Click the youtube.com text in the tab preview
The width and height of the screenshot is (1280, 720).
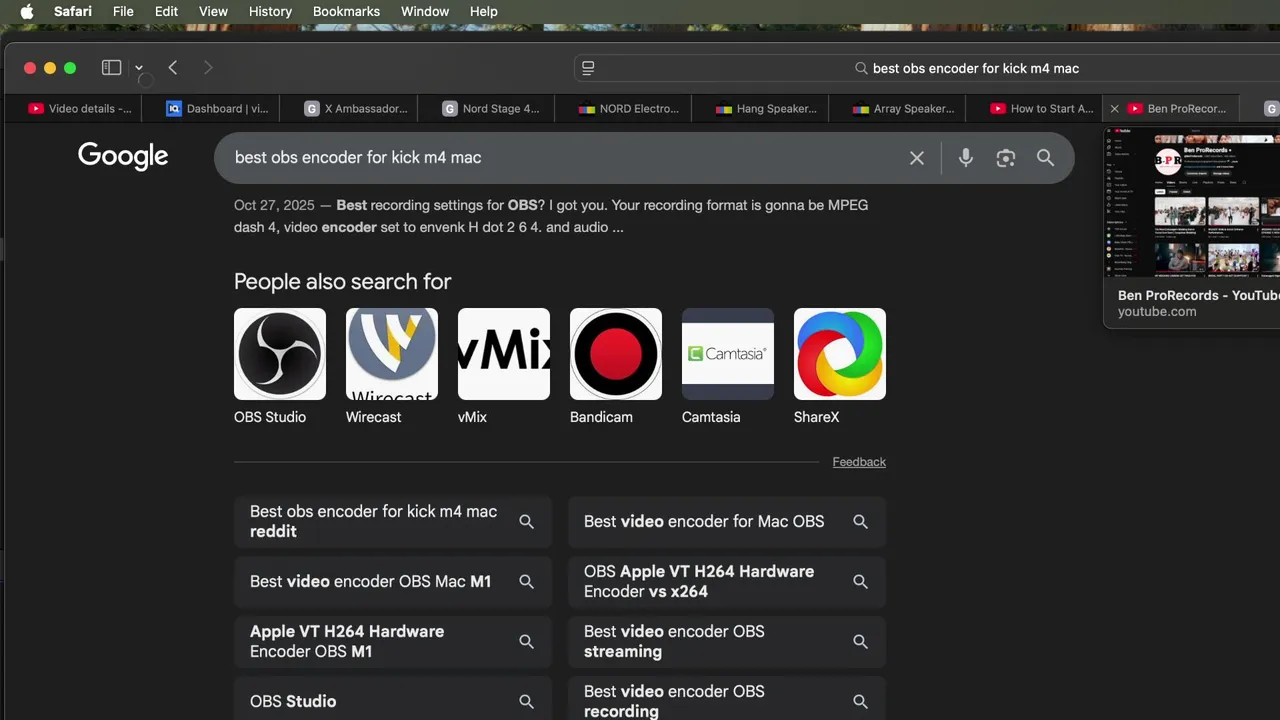1157,312
